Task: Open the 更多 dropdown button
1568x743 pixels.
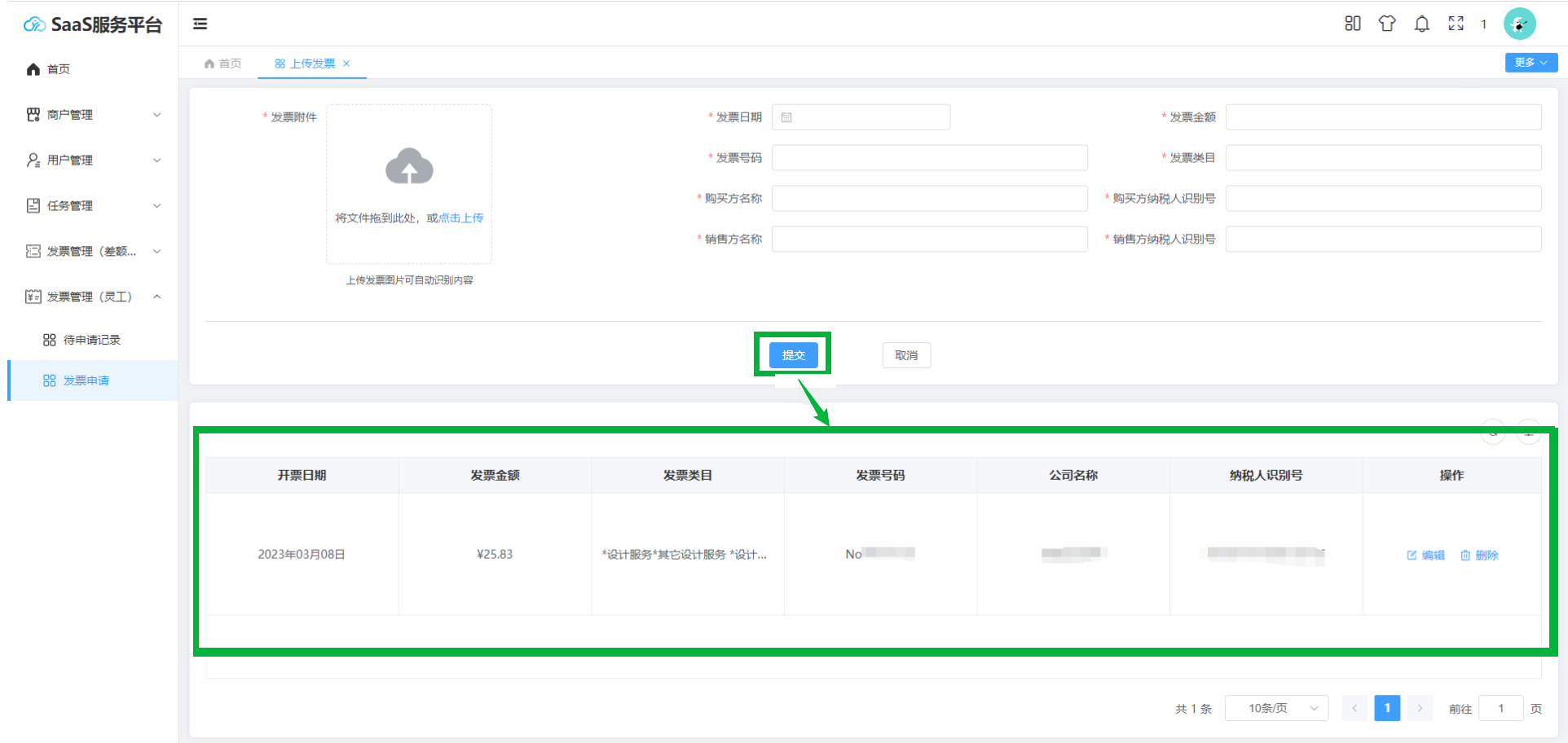Action: [x=1531, y=63]
